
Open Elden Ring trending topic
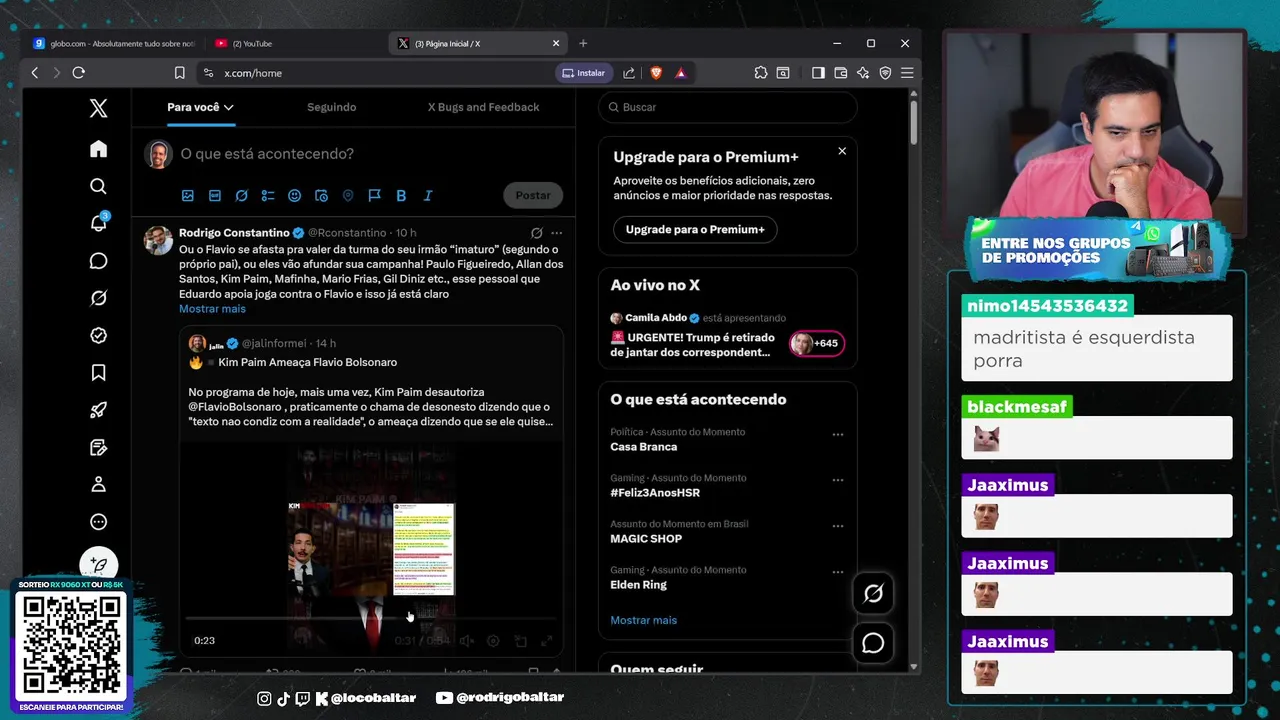click(638, 585)
